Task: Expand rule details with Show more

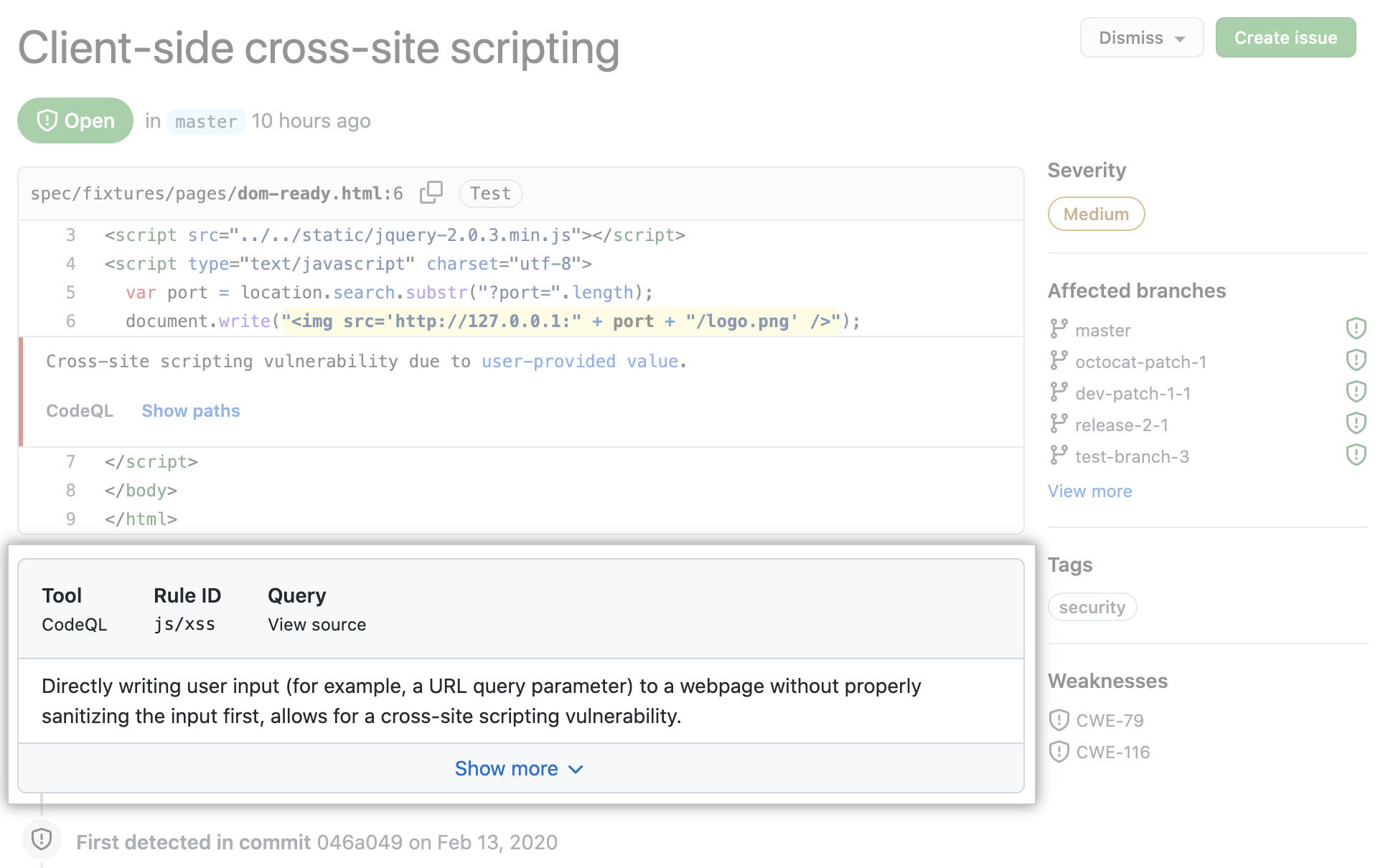Action: point(520,768)
